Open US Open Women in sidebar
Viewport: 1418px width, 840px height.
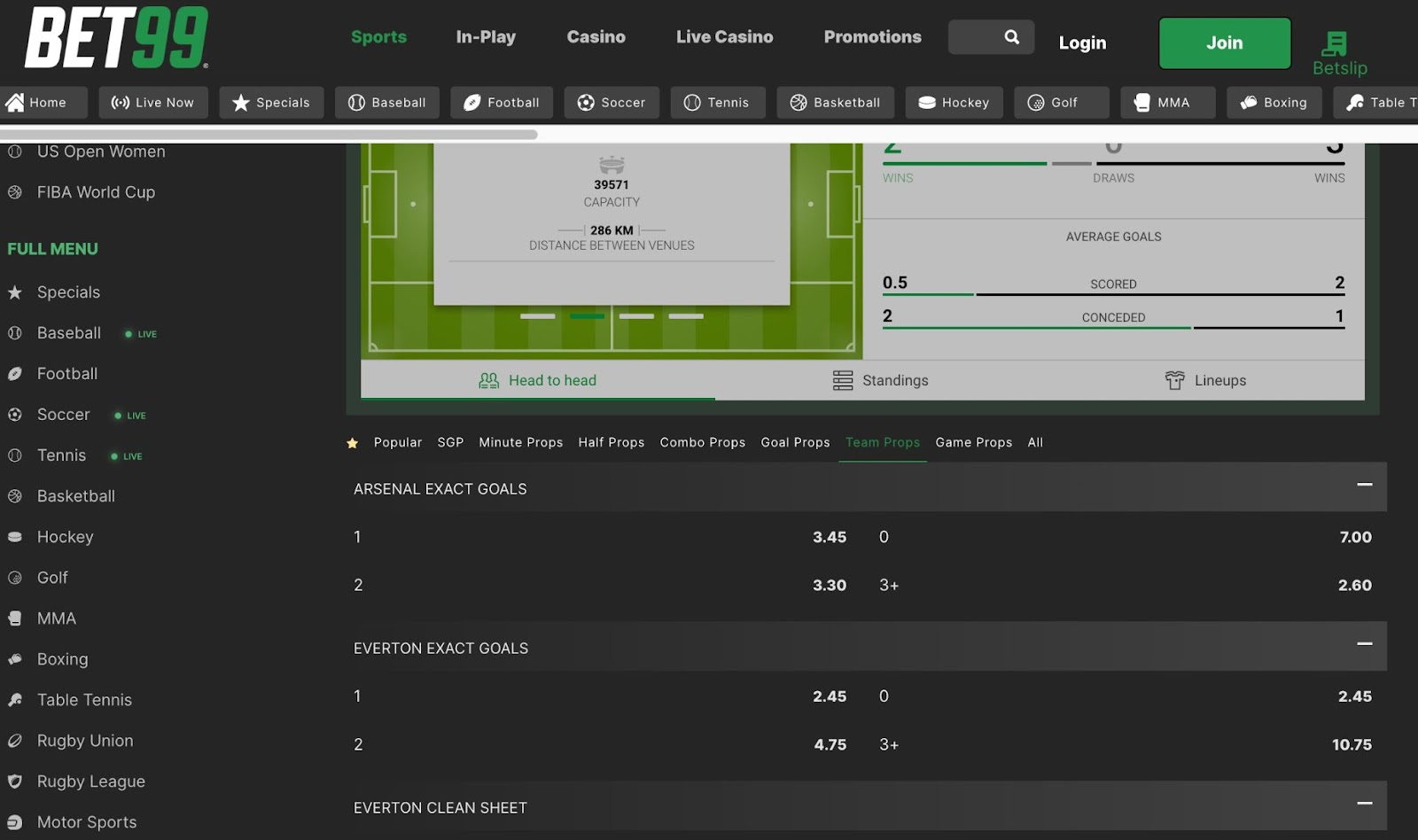tap(101, 152)
